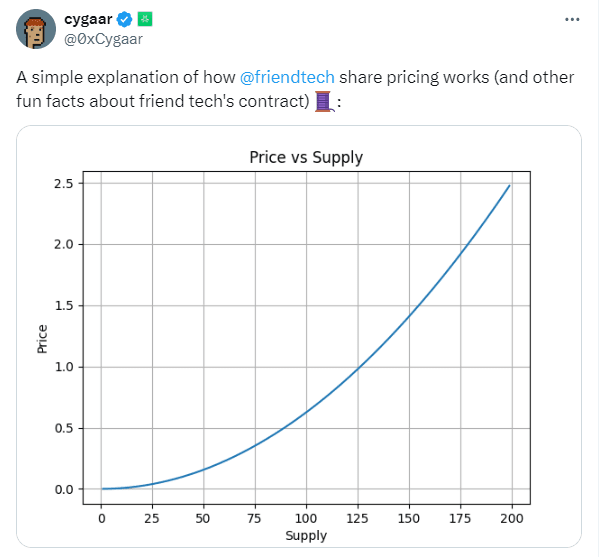Click the green affiliate badge beside cygaar
Viewport: 603px width, 557px height.
point(144,19)
